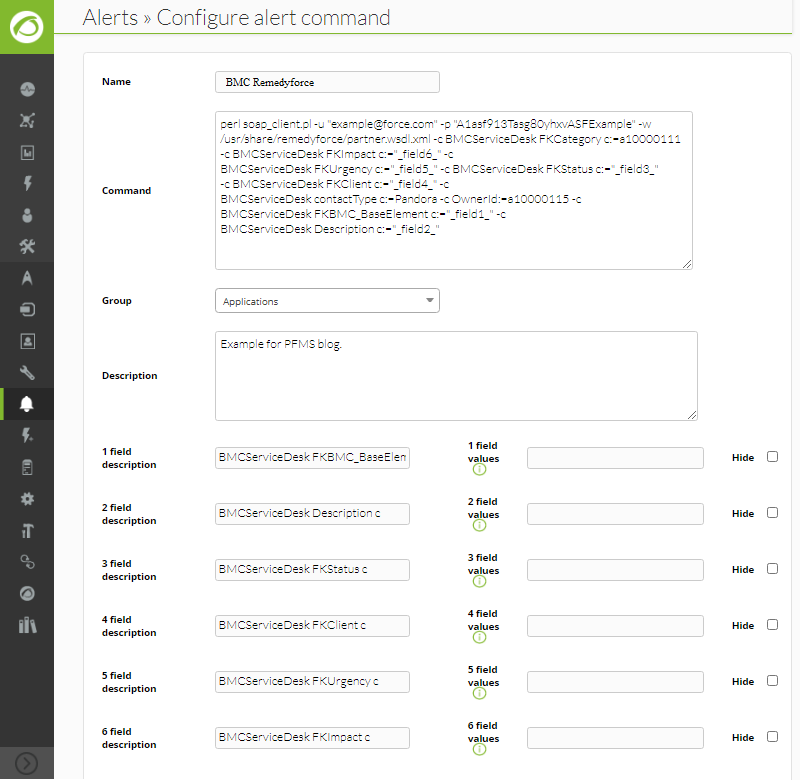The width and height of the screenshot is (800, 780).
Task: Click the Command textarea resize handle
Action: (x=687, y=264)
